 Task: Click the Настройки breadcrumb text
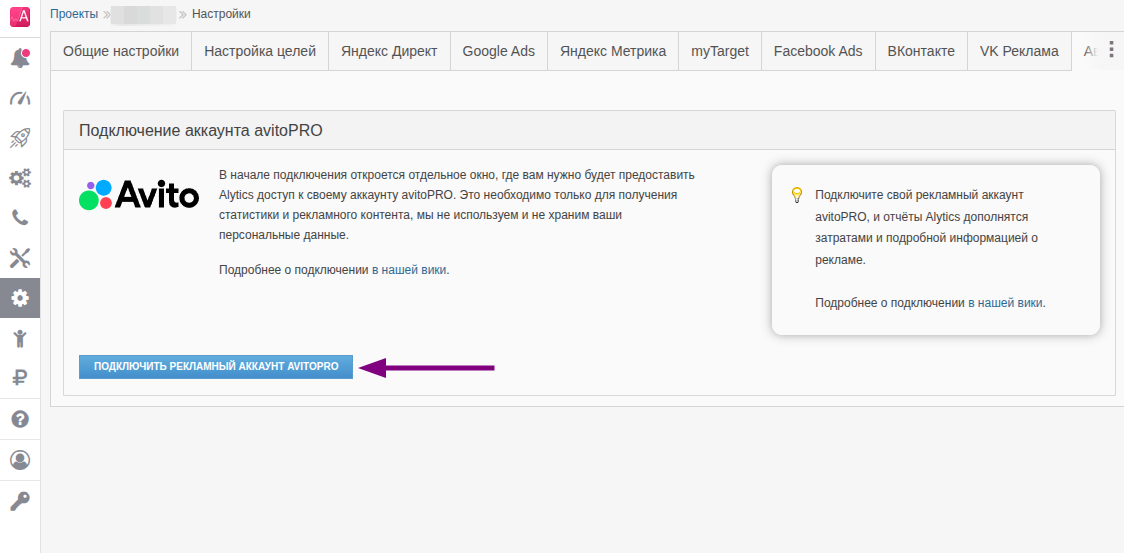(222, 14)
